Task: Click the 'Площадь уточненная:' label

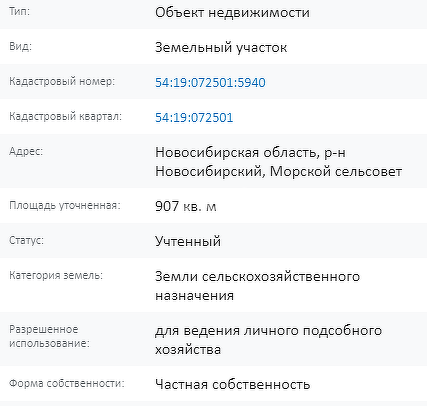Action: 65,205
